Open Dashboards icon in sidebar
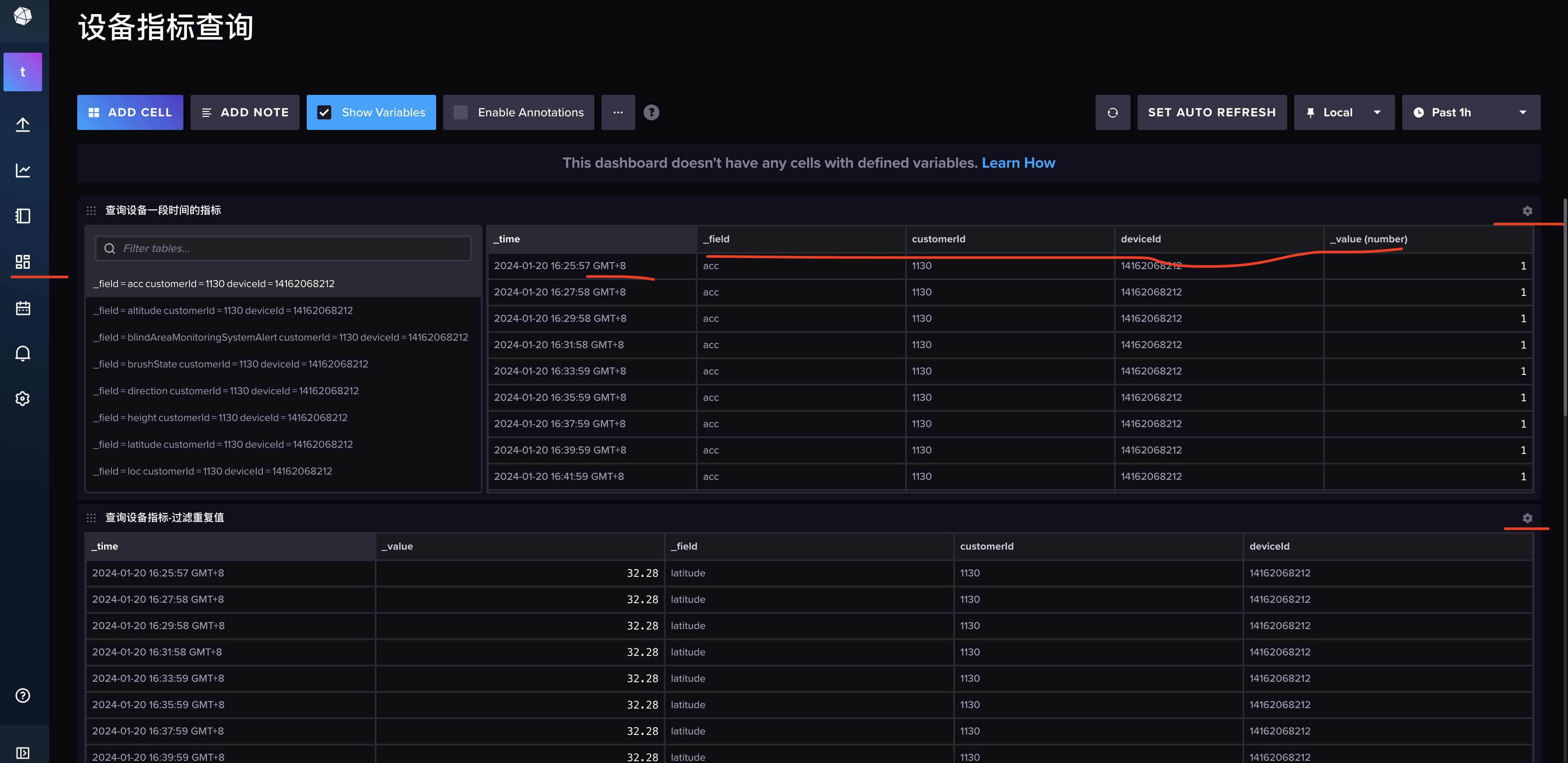This screenshot has width=1568, height=763. pyautogui.click(x=22, y=262)
